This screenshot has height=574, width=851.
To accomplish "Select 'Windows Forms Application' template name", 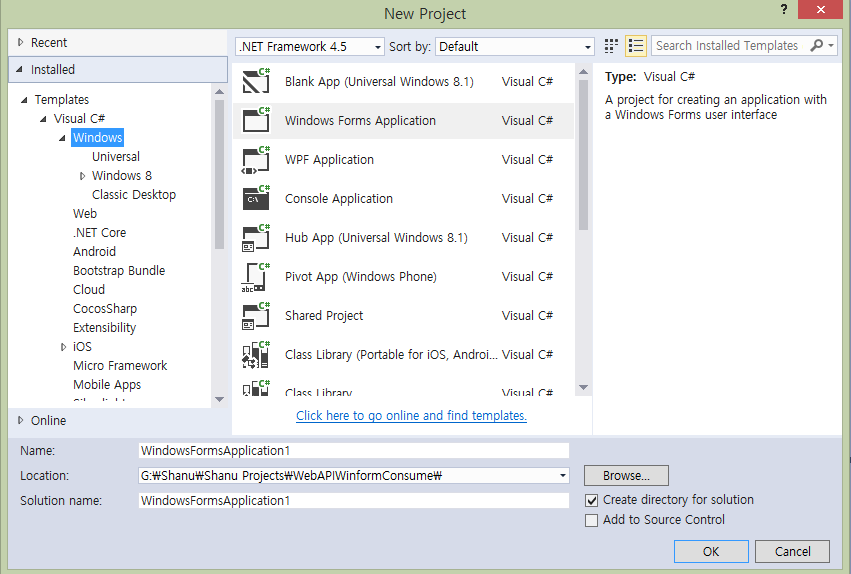I will pyautogui.click(x=360, y=120).
